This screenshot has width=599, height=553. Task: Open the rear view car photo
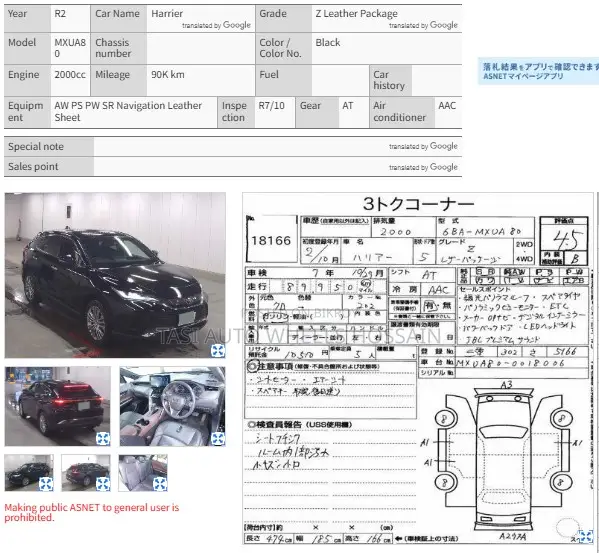(58, 406)
